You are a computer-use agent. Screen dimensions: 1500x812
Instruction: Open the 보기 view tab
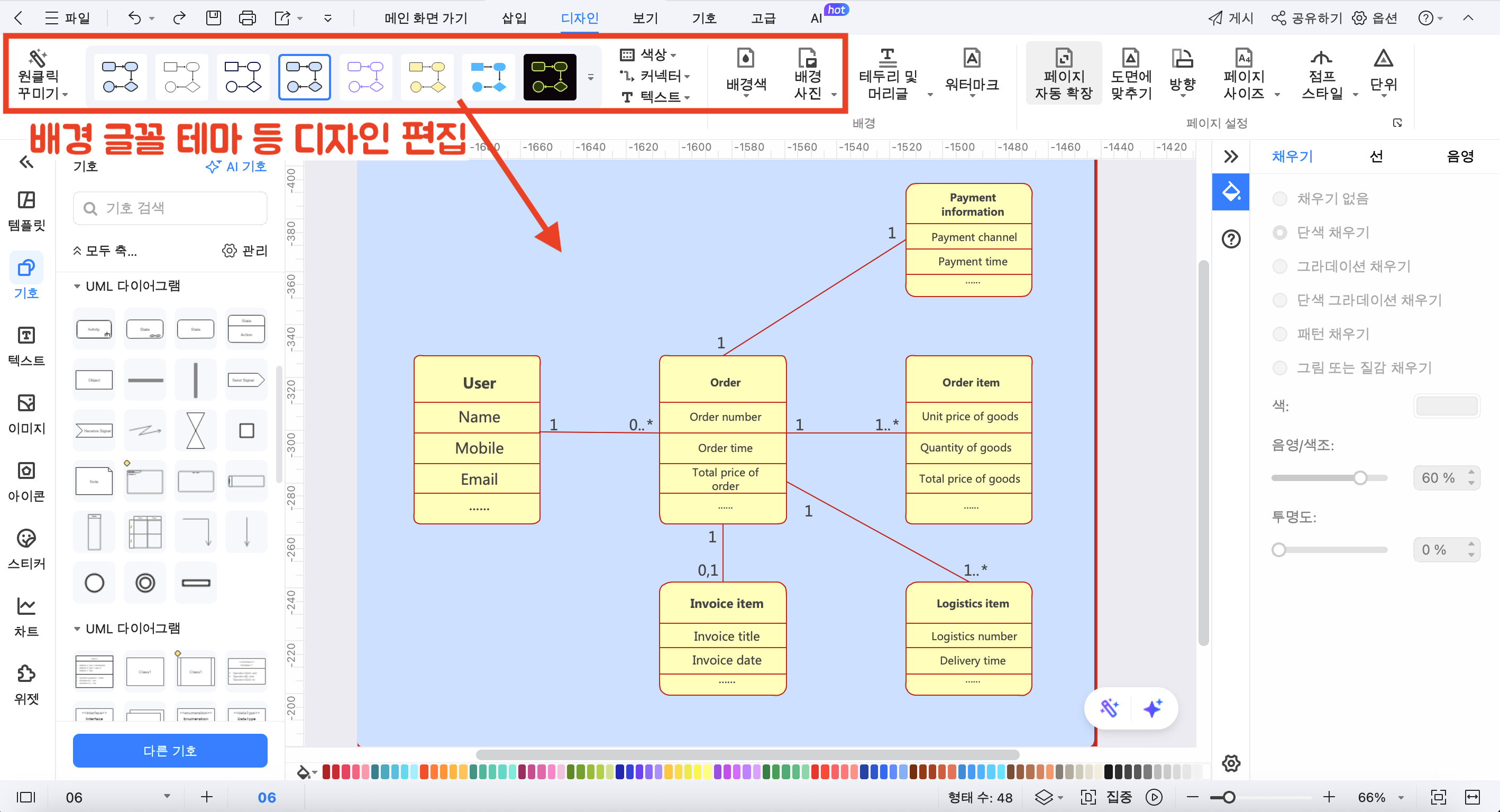[645, 18]
